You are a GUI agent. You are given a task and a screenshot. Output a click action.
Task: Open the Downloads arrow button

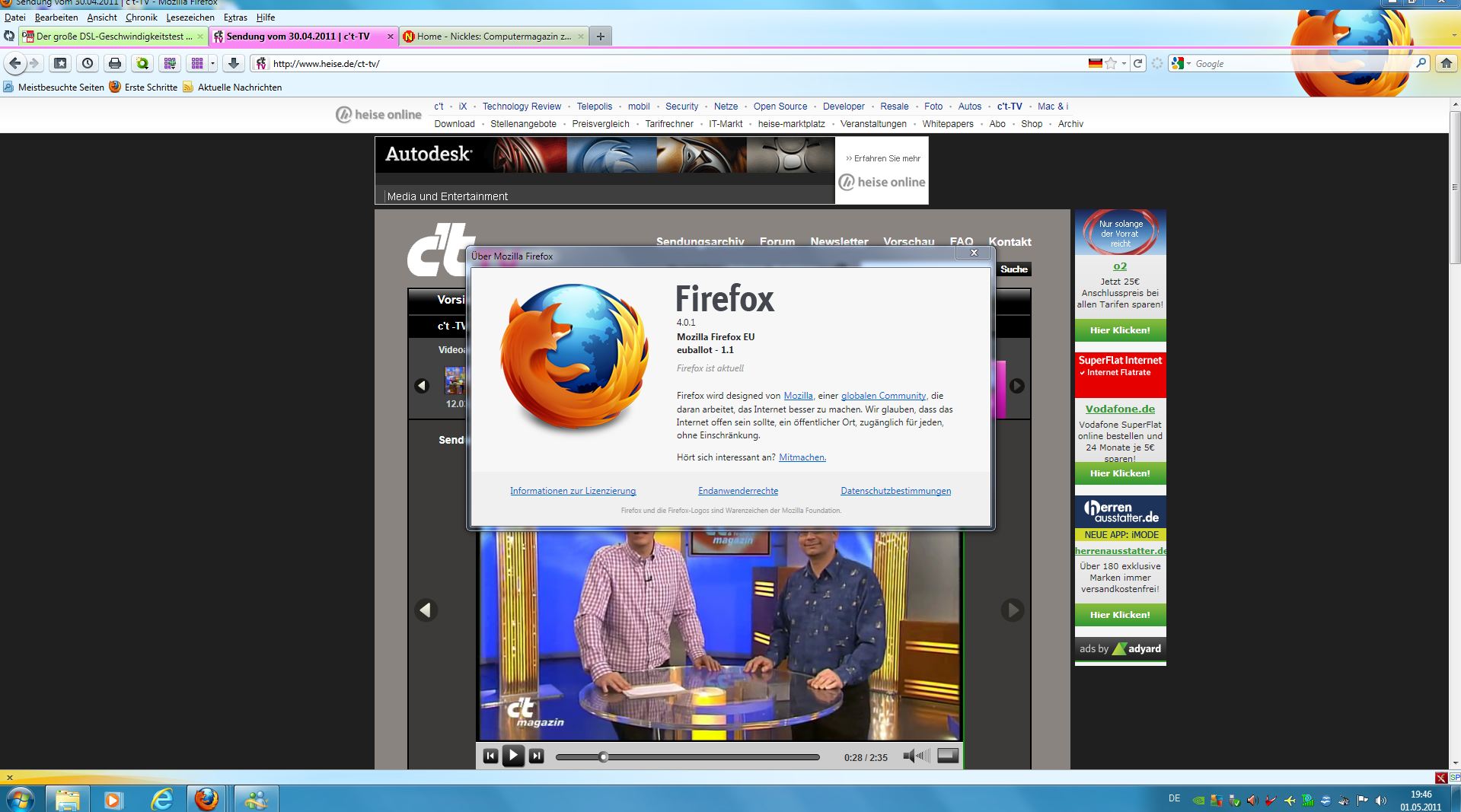[x=234, y=63]
